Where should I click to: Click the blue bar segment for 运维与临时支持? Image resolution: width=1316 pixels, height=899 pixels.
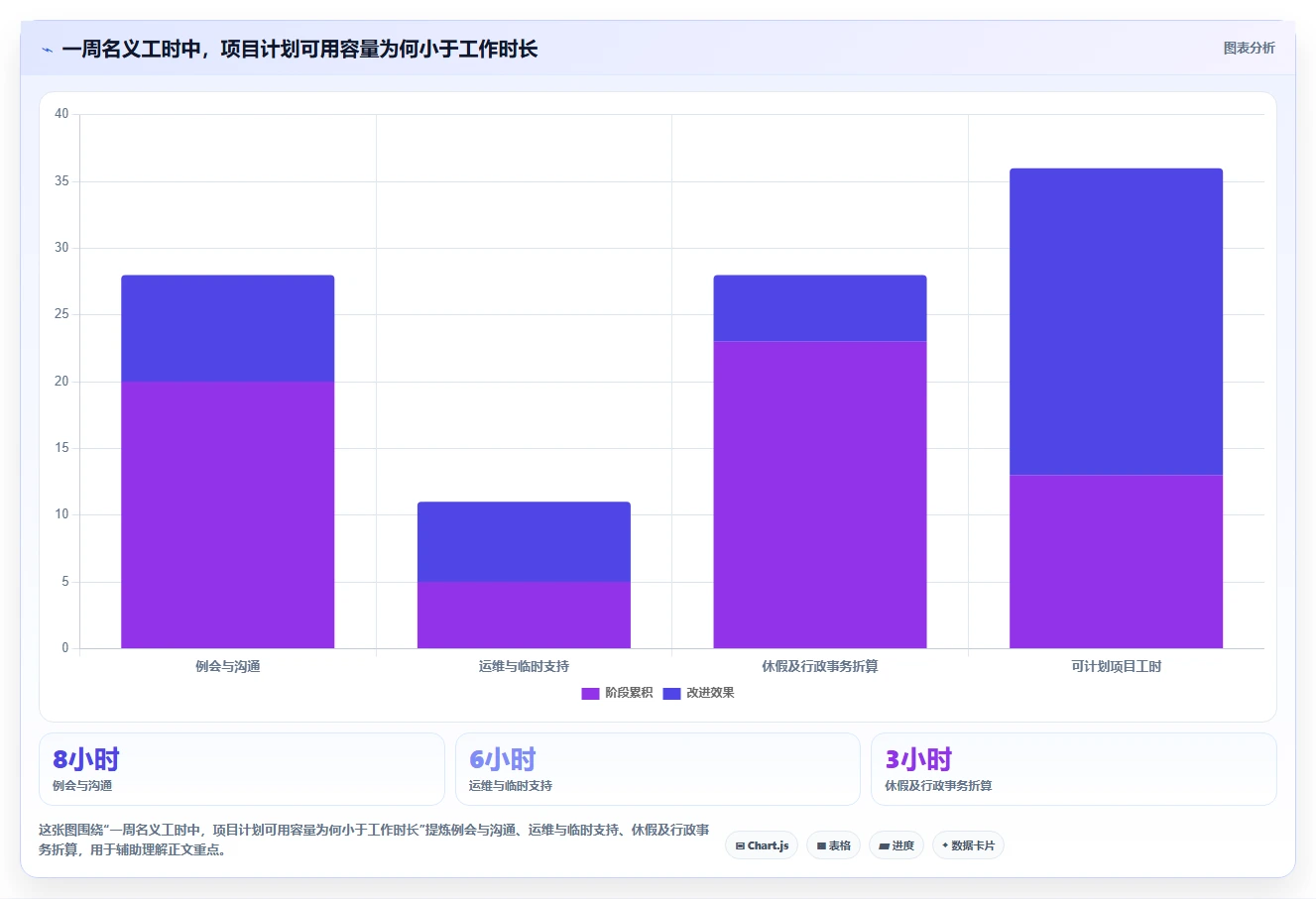pos(524,541)
